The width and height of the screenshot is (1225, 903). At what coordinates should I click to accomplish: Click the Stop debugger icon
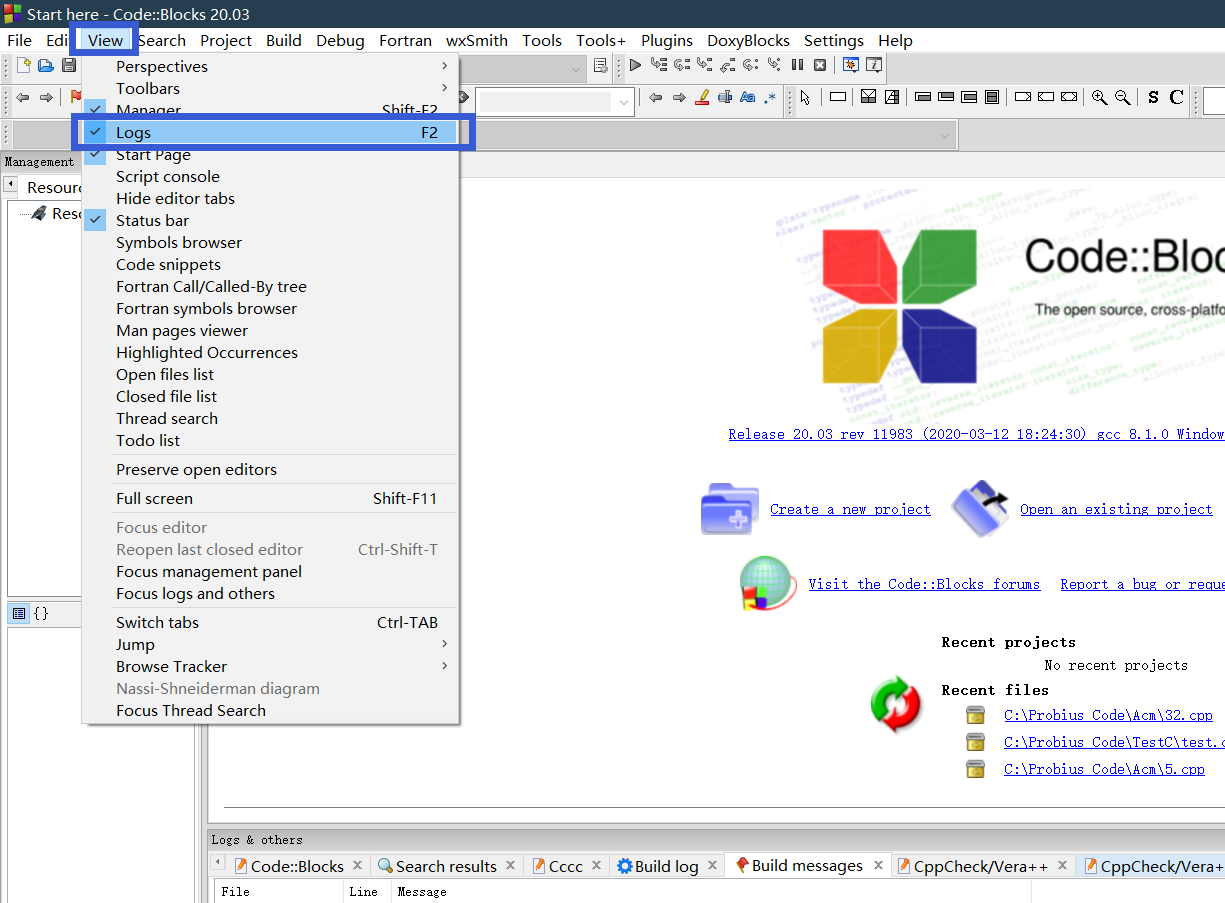tap(820, 65)
